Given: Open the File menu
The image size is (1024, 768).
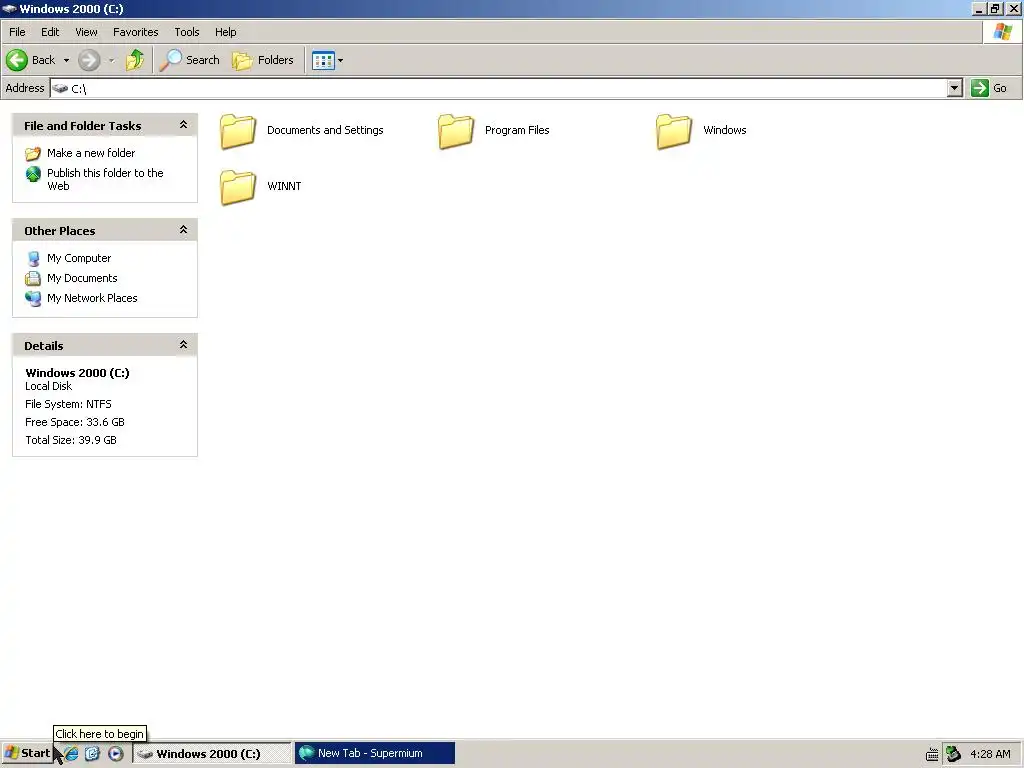Looking at the screenshot, I should click(x=17, y=32).
